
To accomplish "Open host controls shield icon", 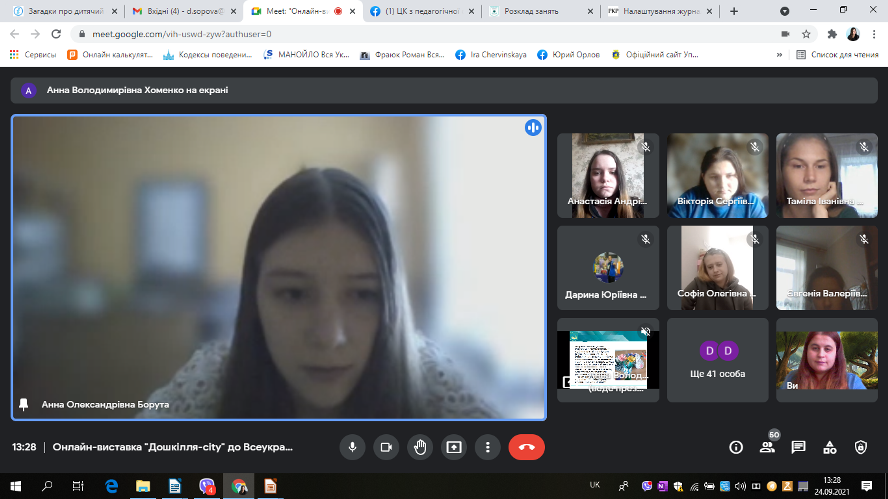I will coord(861,447).
